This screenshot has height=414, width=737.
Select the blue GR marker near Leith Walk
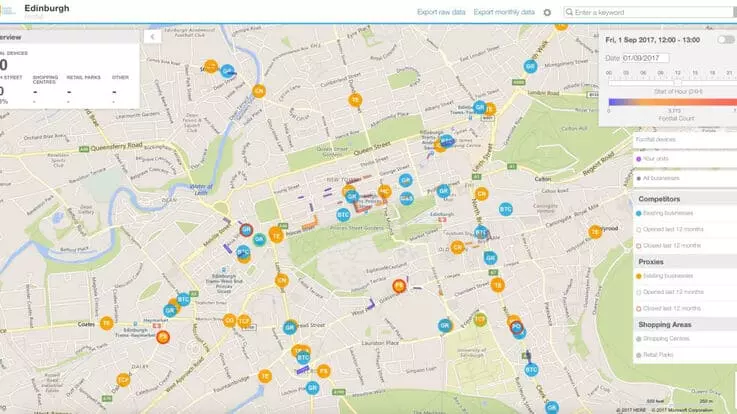pos(531,66)
